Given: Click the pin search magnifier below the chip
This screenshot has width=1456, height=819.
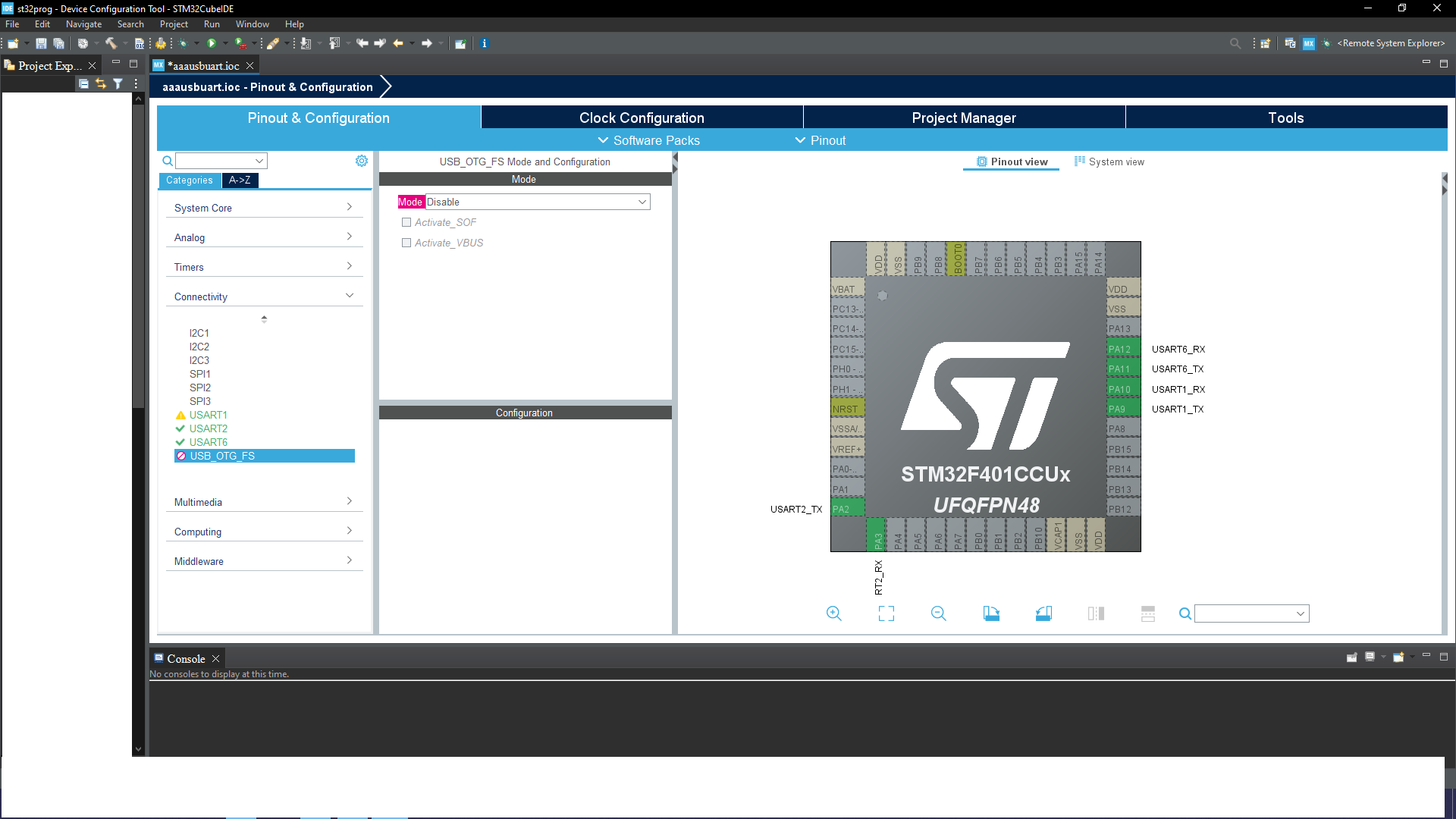Looking at the screenshot, I should point(1185,613).
